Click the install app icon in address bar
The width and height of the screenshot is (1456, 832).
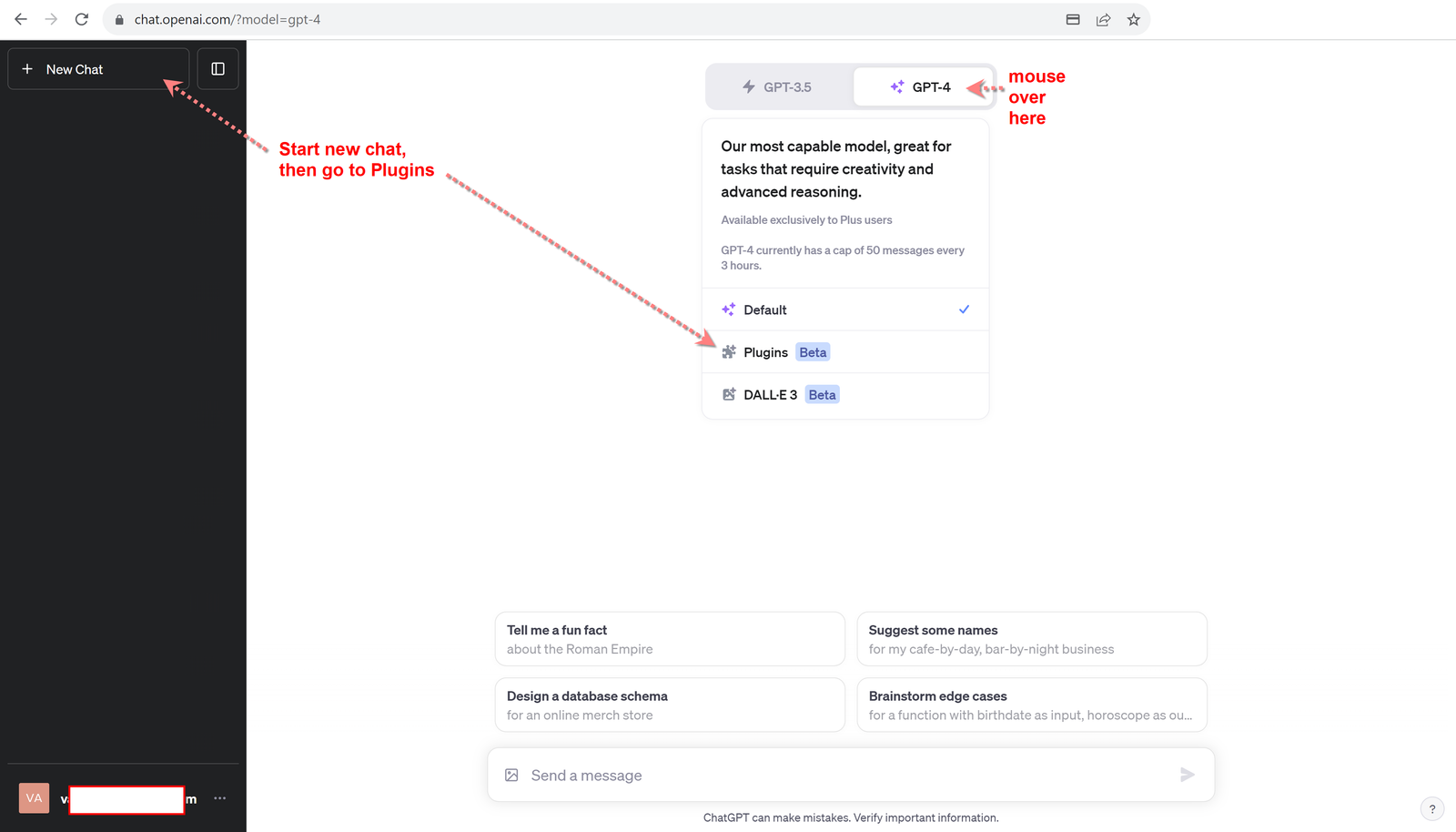click(x=1073, y=19)
